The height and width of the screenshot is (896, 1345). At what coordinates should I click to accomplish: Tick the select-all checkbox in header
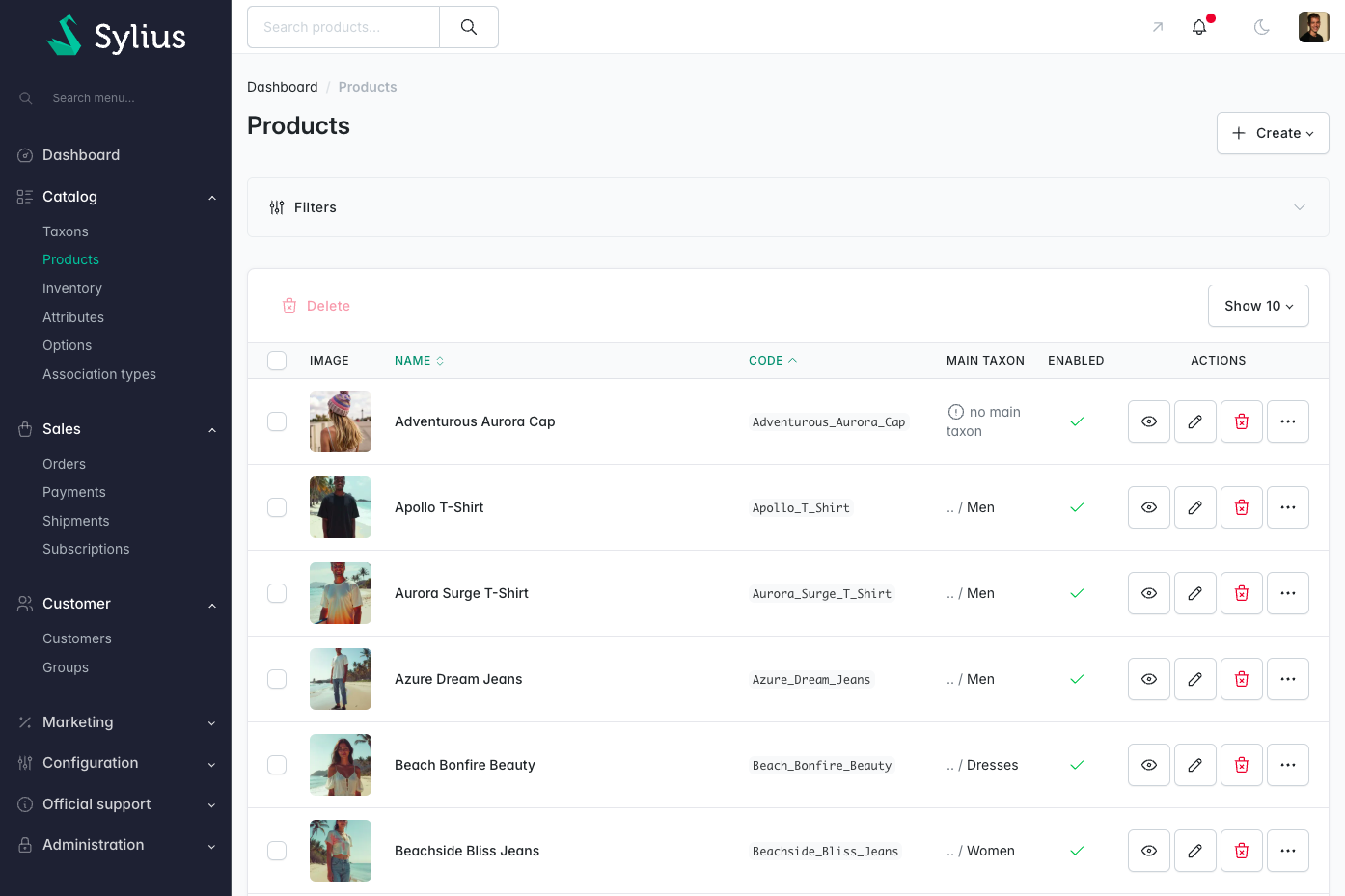click(277, 361)
